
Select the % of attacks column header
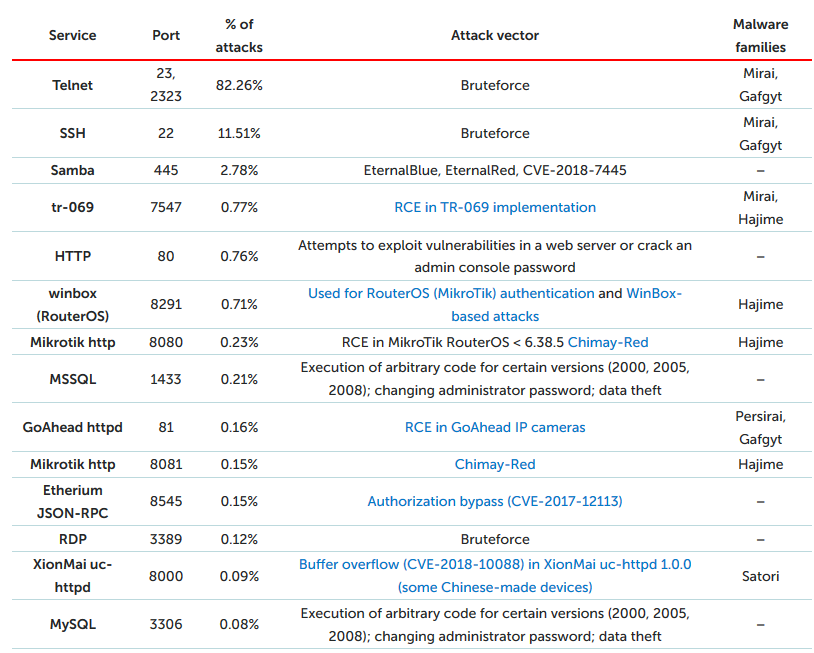click(239, 35)
